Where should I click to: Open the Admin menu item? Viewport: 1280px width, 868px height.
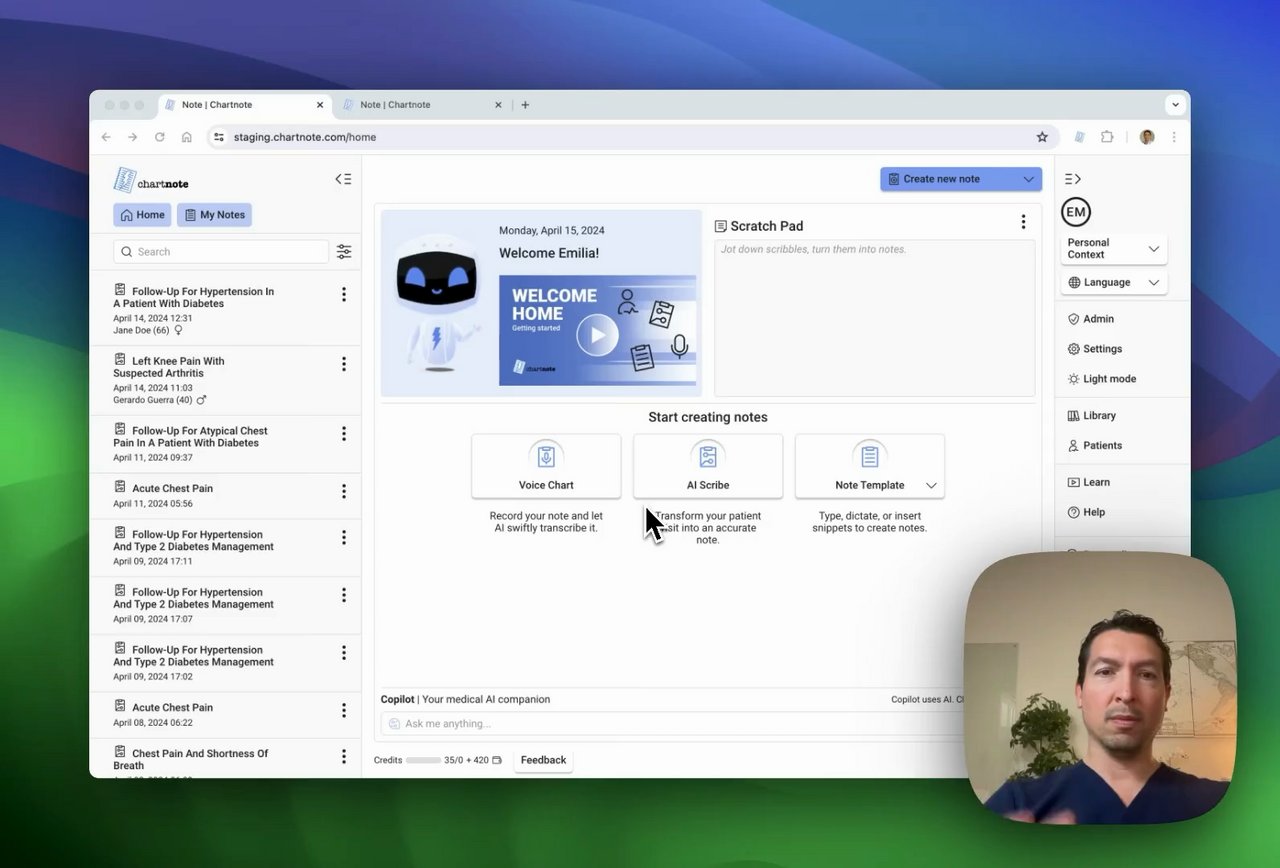pyautogui.click(x=1090, y=319)
